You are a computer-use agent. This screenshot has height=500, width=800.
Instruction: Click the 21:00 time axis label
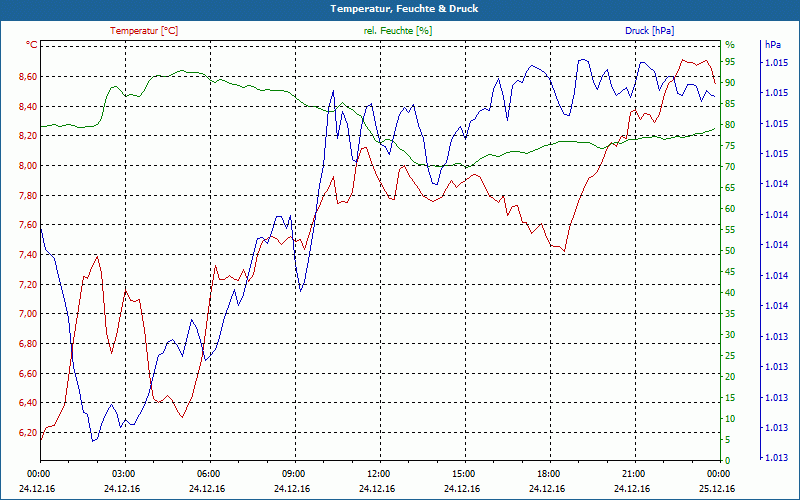(x=633, y=473)
